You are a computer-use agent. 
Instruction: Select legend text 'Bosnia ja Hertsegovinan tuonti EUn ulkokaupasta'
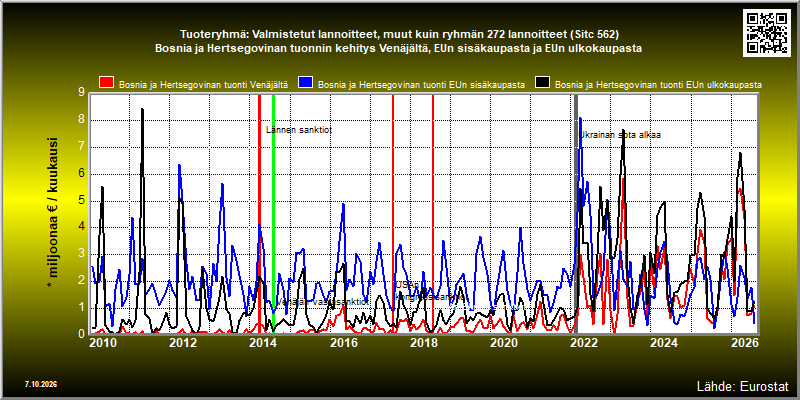tap(658, 85)
